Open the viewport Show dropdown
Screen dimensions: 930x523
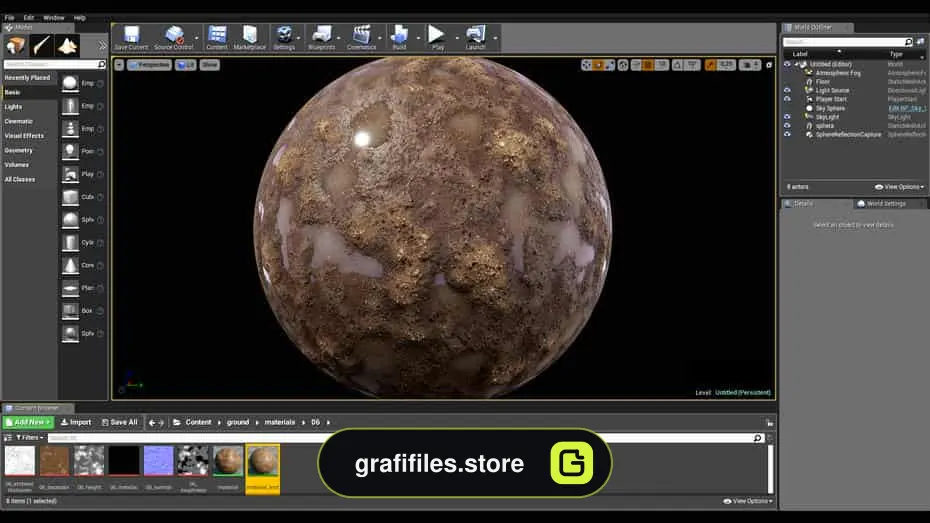pyautogui.click(x=209, y=65)
